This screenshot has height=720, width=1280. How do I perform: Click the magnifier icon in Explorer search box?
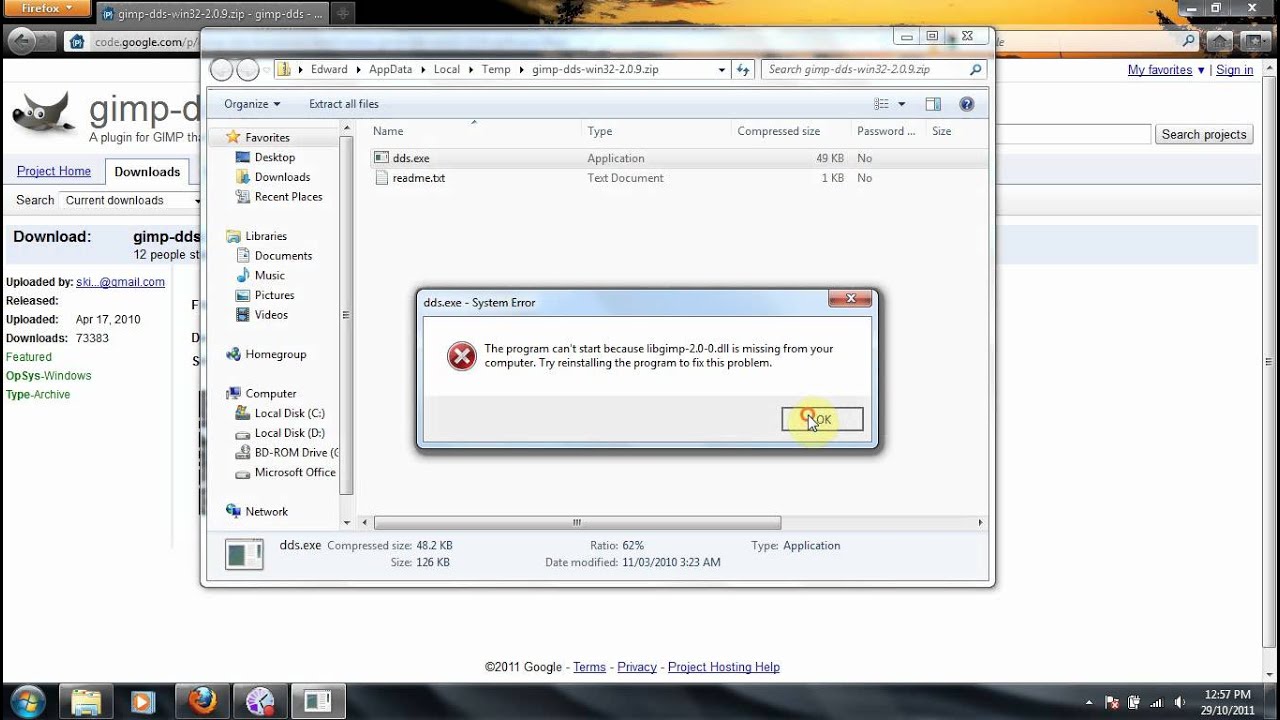[x=976, y=69]
